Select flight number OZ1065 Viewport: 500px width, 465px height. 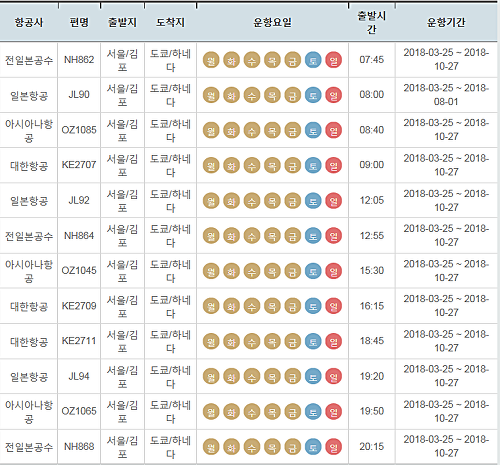point(79,411)
